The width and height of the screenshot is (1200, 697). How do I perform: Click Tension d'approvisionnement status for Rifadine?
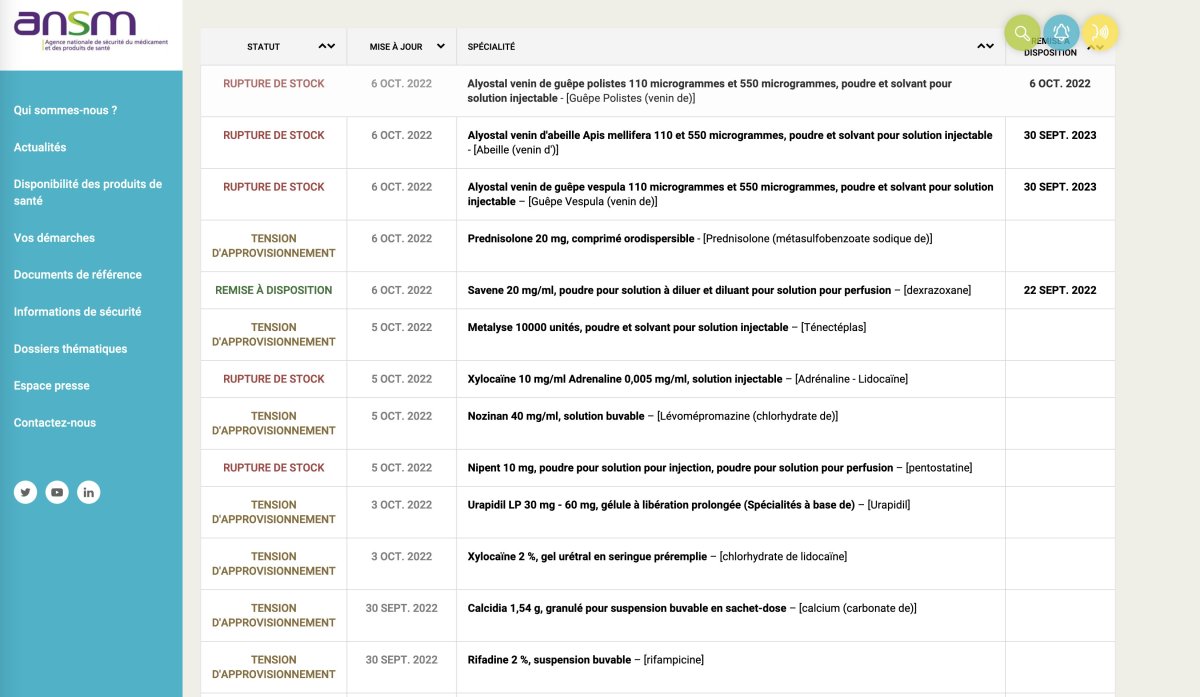click(x=274, y=667)
